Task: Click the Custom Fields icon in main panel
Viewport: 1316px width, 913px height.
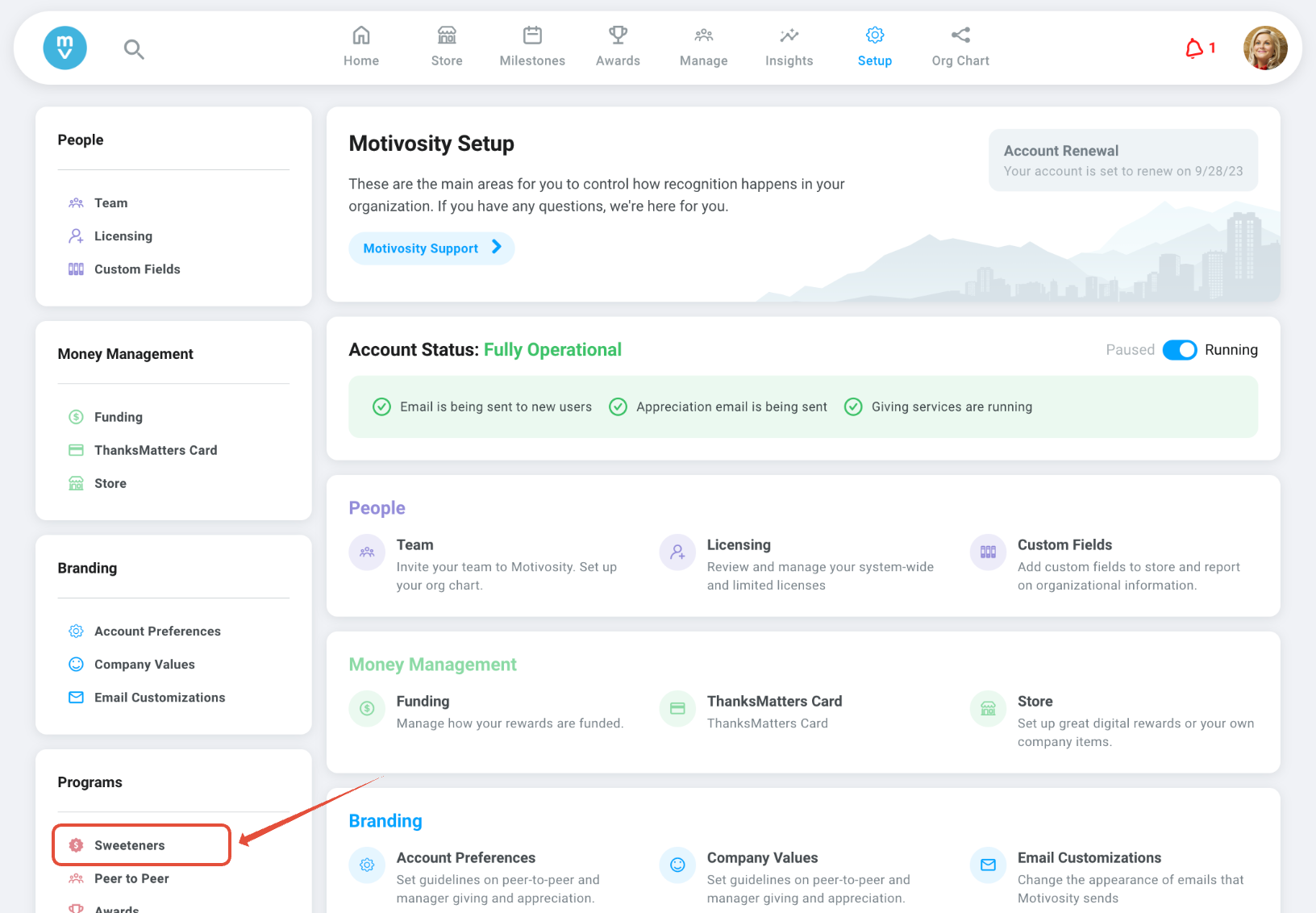Action: click(x=988, y=552)
